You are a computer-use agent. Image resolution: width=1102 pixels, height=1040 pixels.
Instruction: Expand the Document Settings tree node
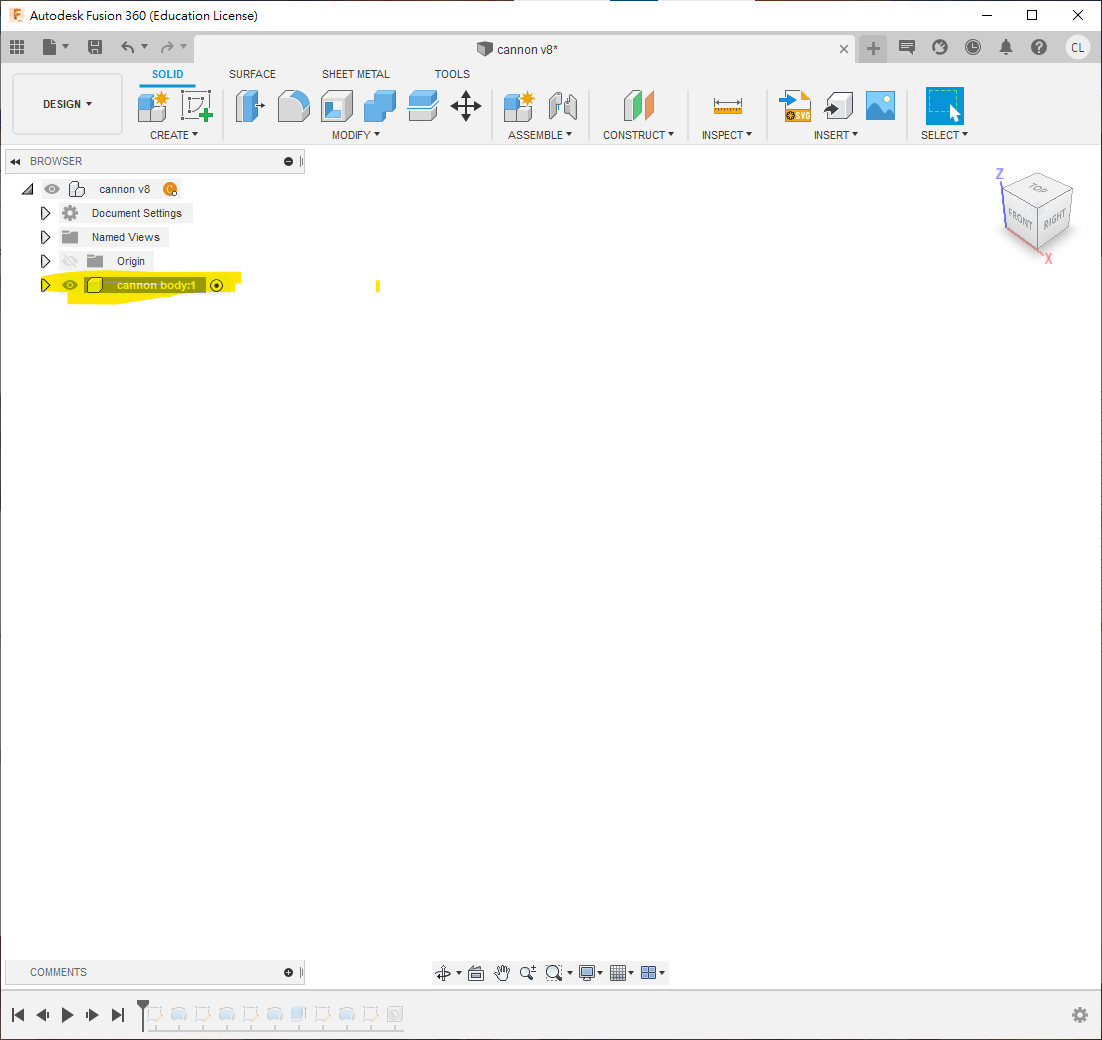click(45, 213)
